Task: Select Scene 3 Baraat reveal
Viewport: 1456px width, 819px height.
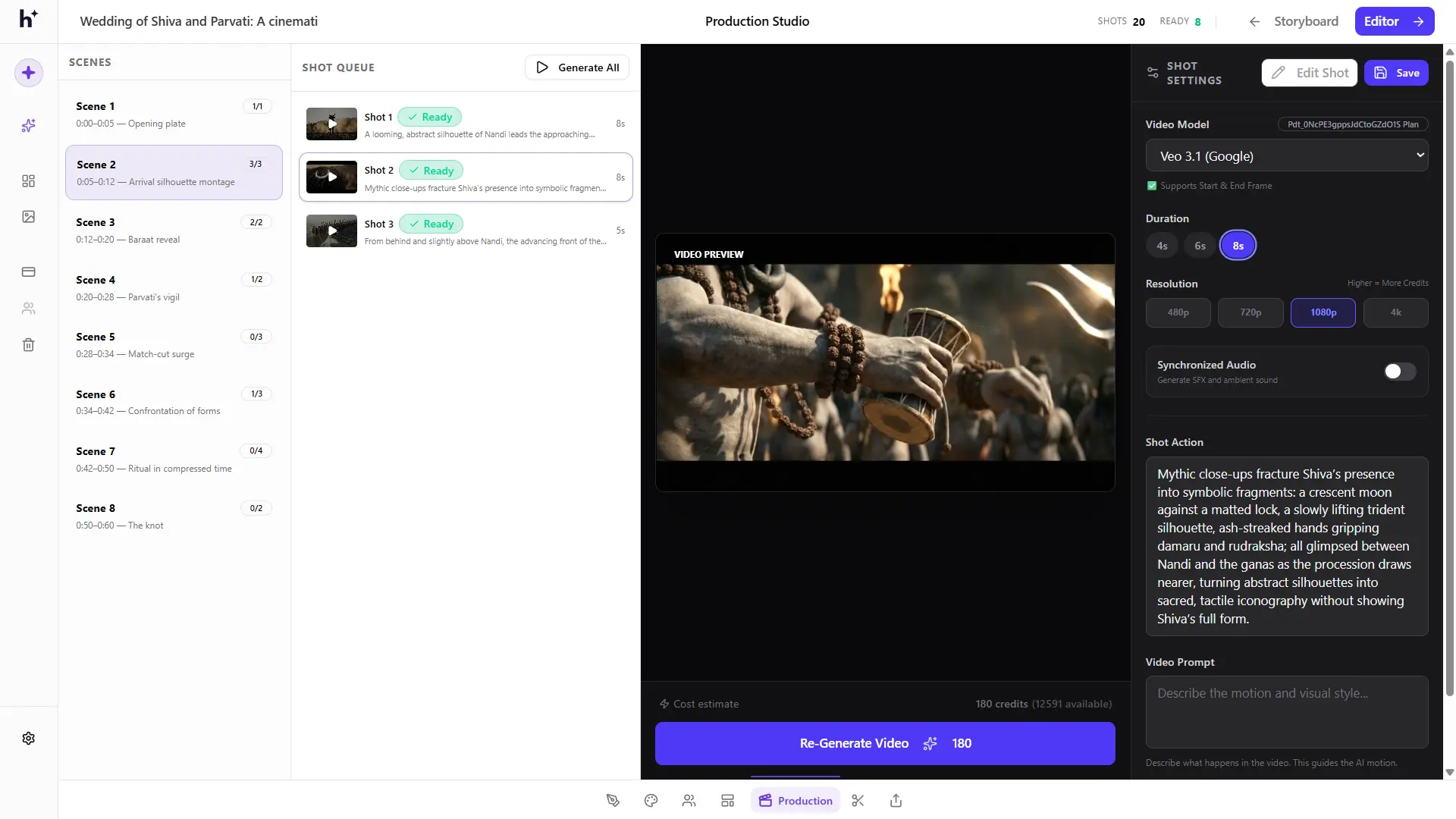Action: (174, 231)
